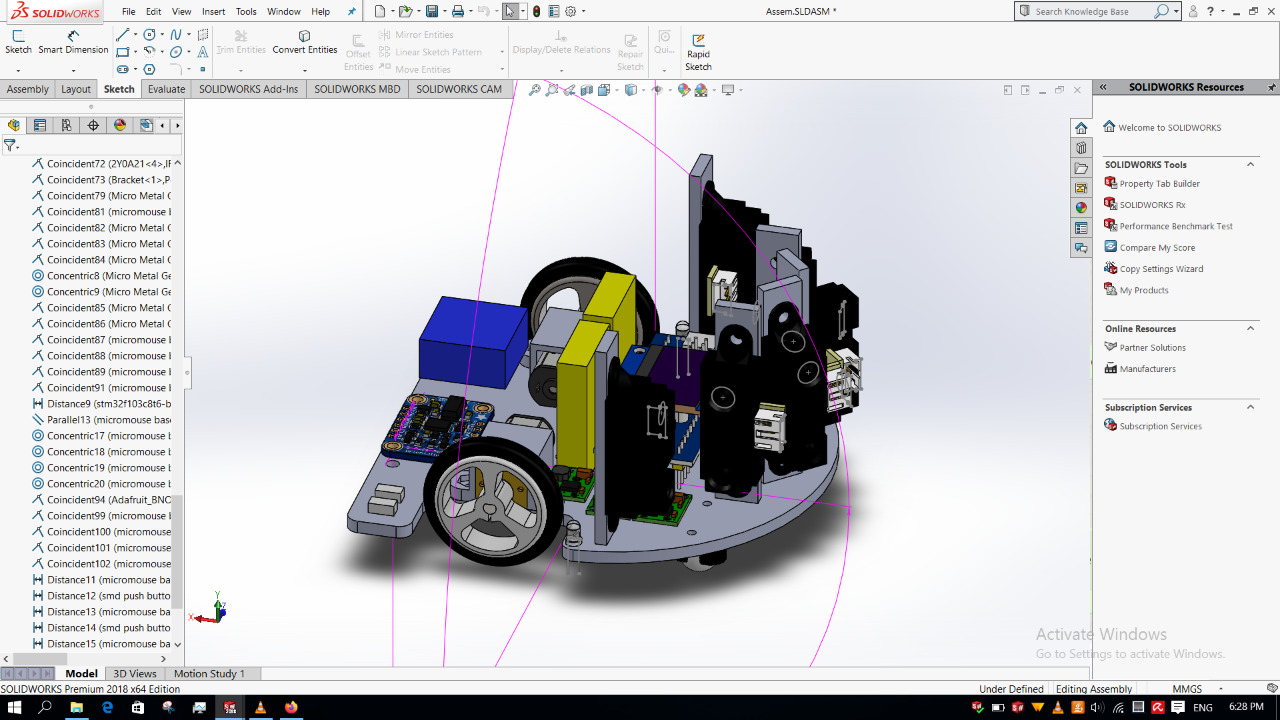Open the DisplayManager color wheel tab

(120, 125)
